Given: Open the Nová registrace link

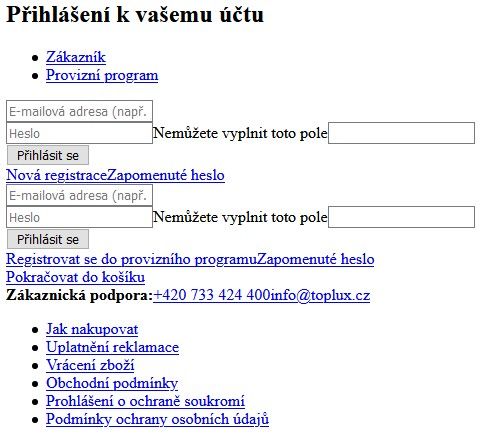Looking at the screenshot, I should [x=56, y=175].
